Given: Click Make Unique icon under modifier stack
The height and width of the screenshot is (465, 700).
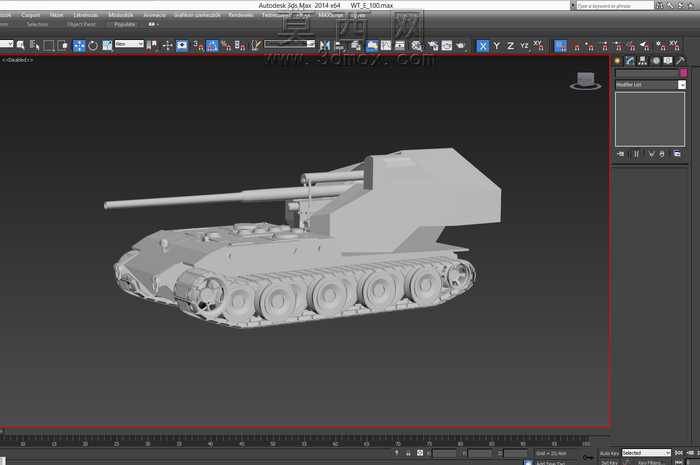Looking at the screenshot, I should pos(651,154).
